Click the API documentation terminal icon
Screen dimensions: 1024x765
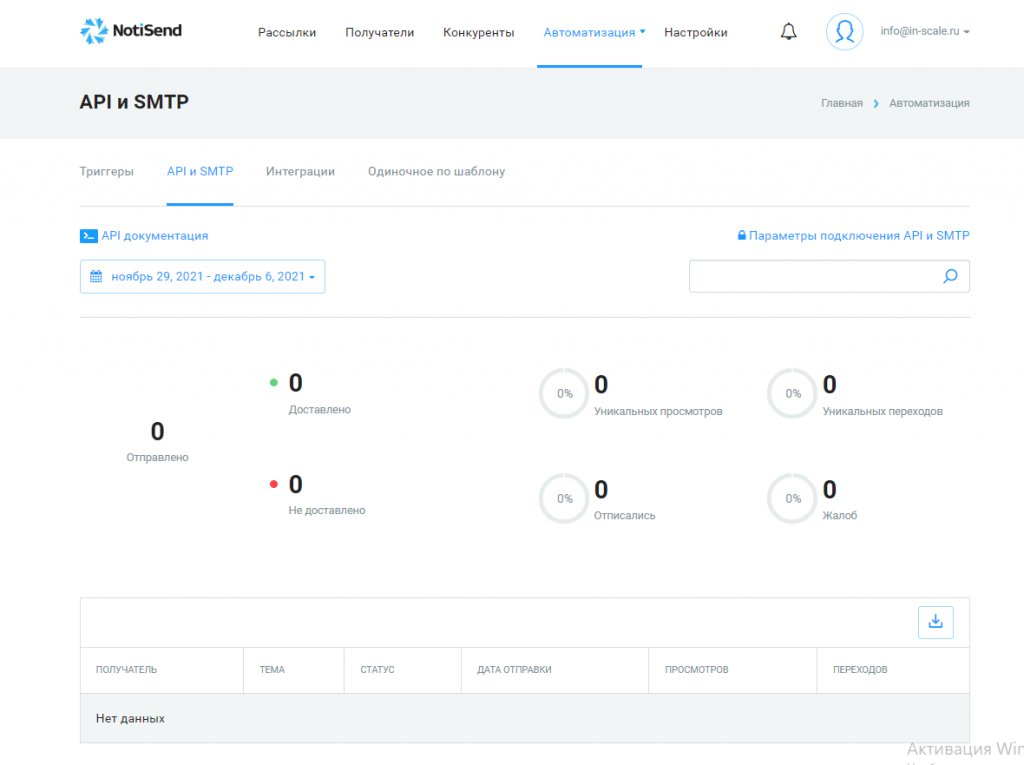pyautogui.click(x=89, y=236)
